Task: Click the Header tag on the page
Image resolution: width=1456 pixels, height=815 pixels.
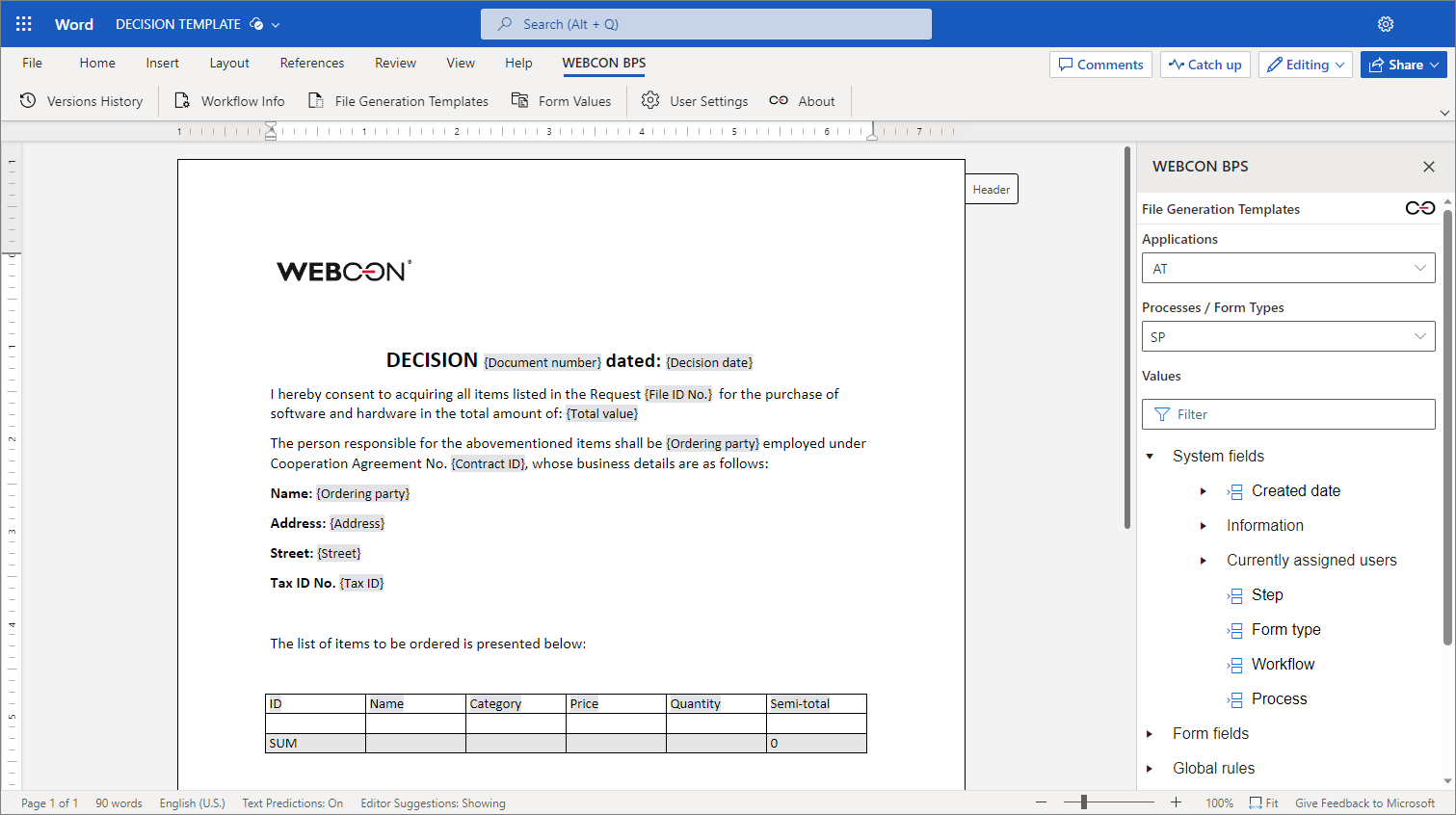Action: tap(992, 190)
